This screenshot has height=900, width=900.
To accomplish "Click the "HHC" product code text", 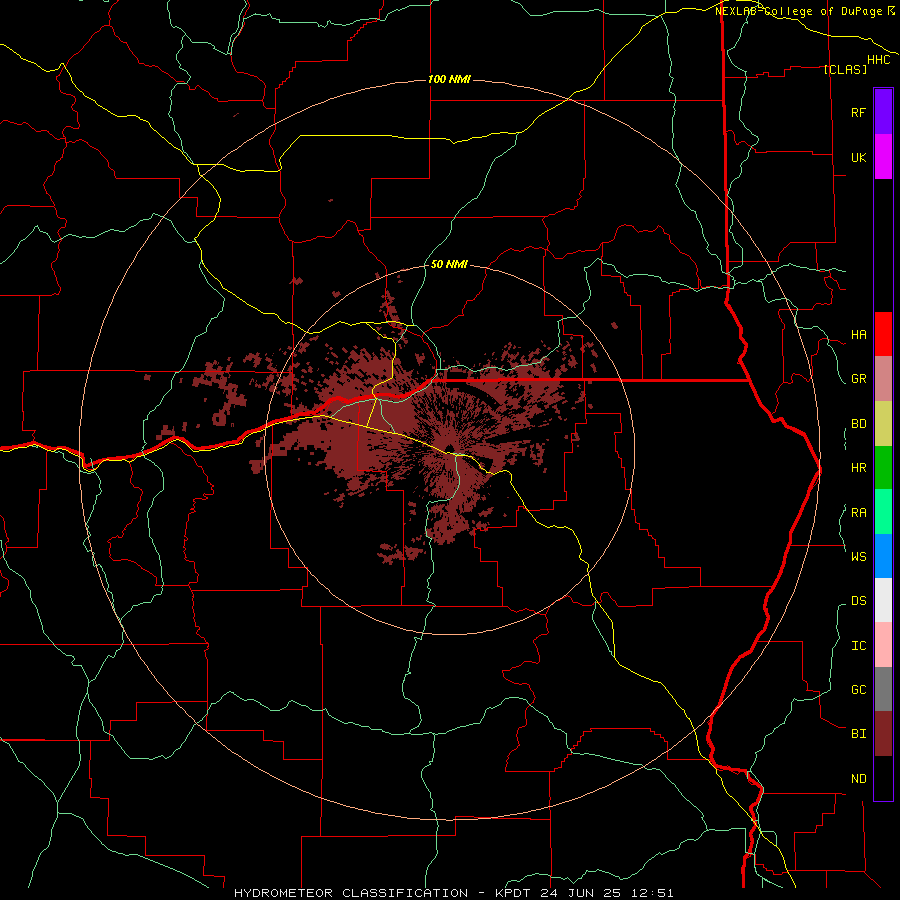I will point(878,60).
